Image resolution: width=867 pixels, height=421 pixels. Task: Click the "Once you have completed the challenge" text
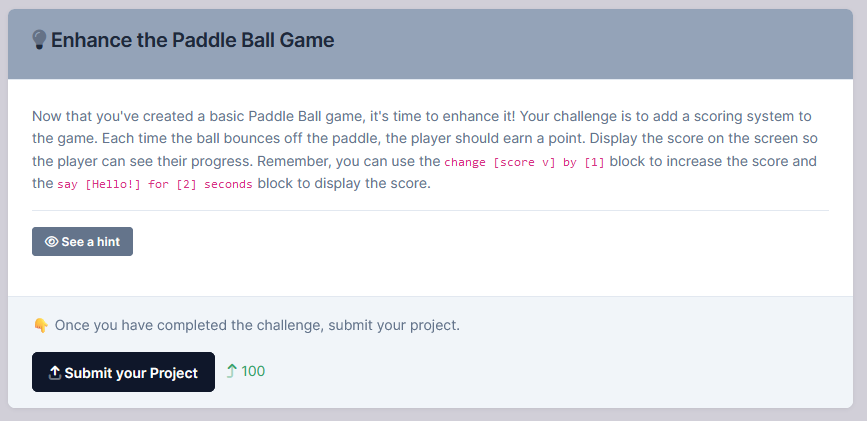[x=257, y=325]
